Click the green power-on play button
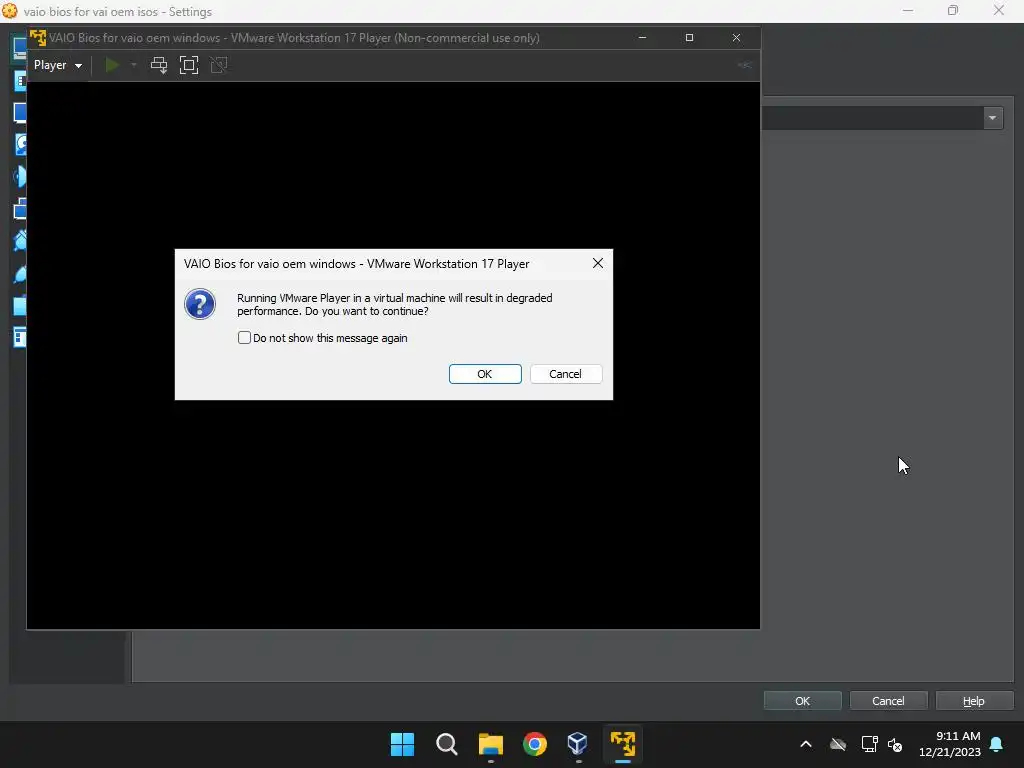 coord(112,65)
